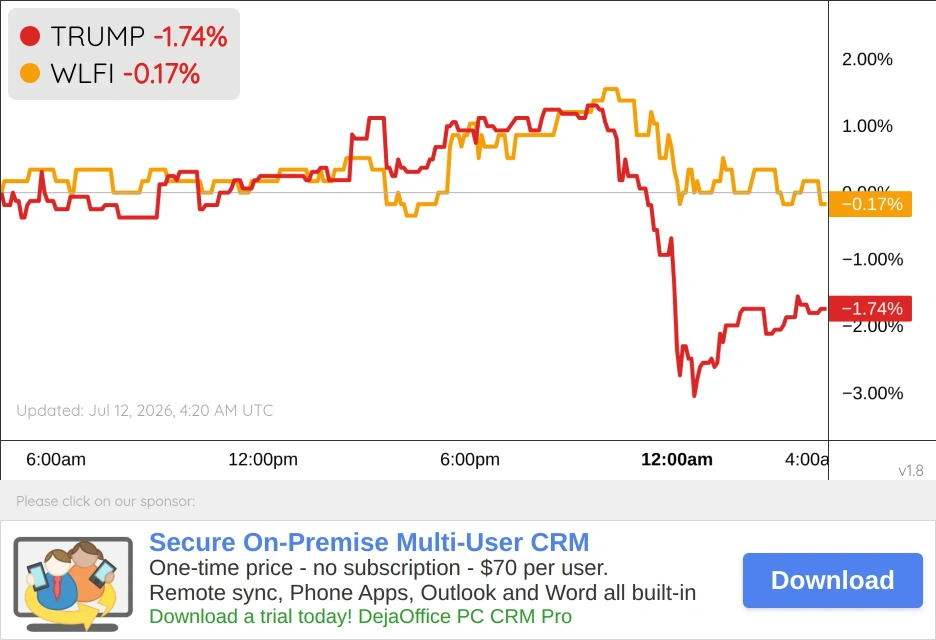
Task: Select the TRUMP legend label
Action: (97, 36)
